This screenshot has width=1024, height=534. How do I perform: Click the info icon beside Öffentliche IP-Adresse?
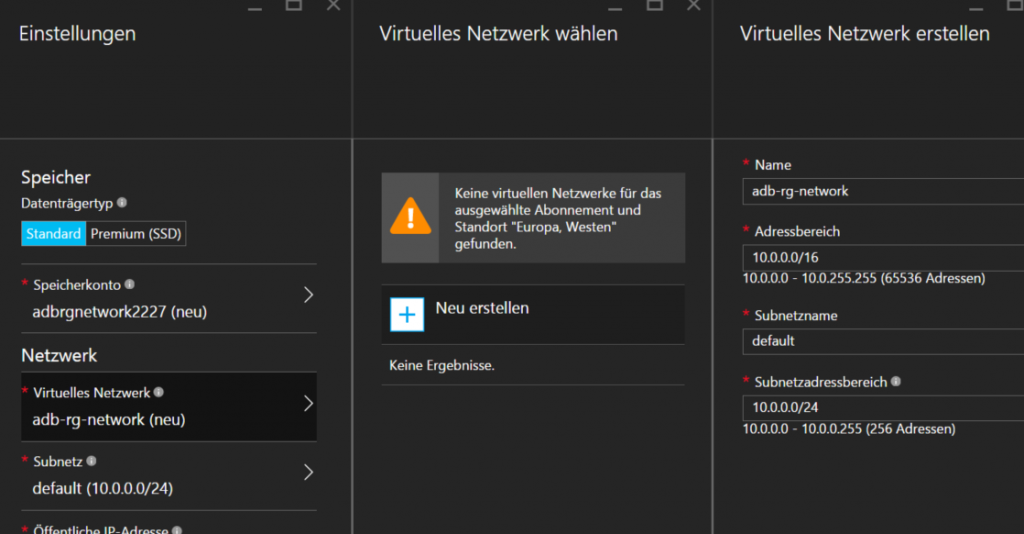(177, 530)
